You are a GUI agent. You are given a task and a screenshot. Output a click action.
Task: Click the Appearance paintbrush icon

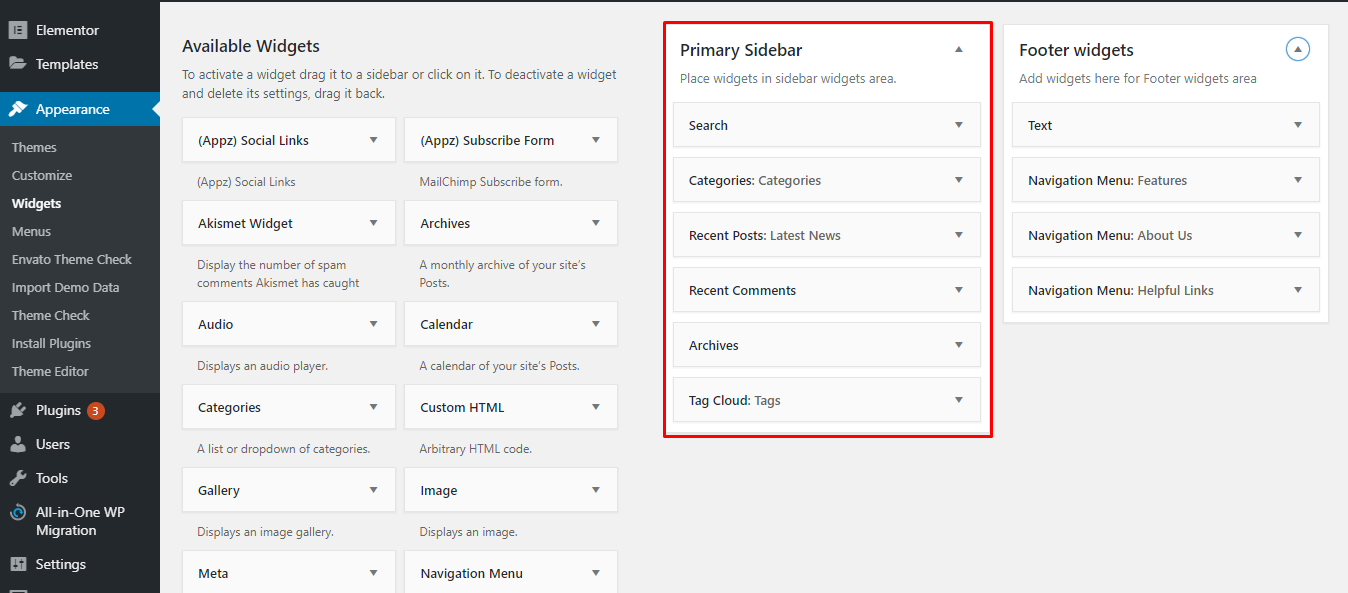(x=17, y=110)
